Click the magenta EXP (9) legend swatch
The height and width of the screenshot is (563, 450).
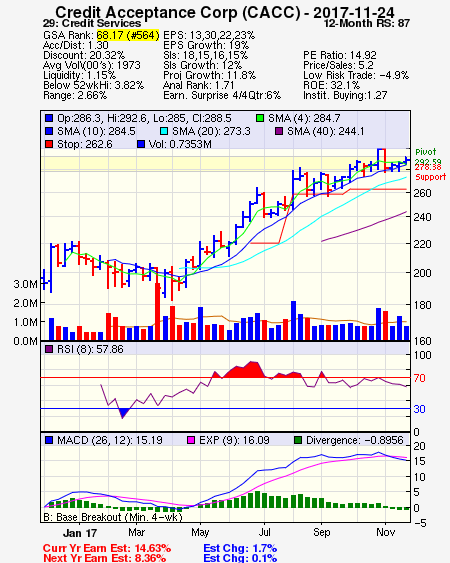[x=191, y=440]
